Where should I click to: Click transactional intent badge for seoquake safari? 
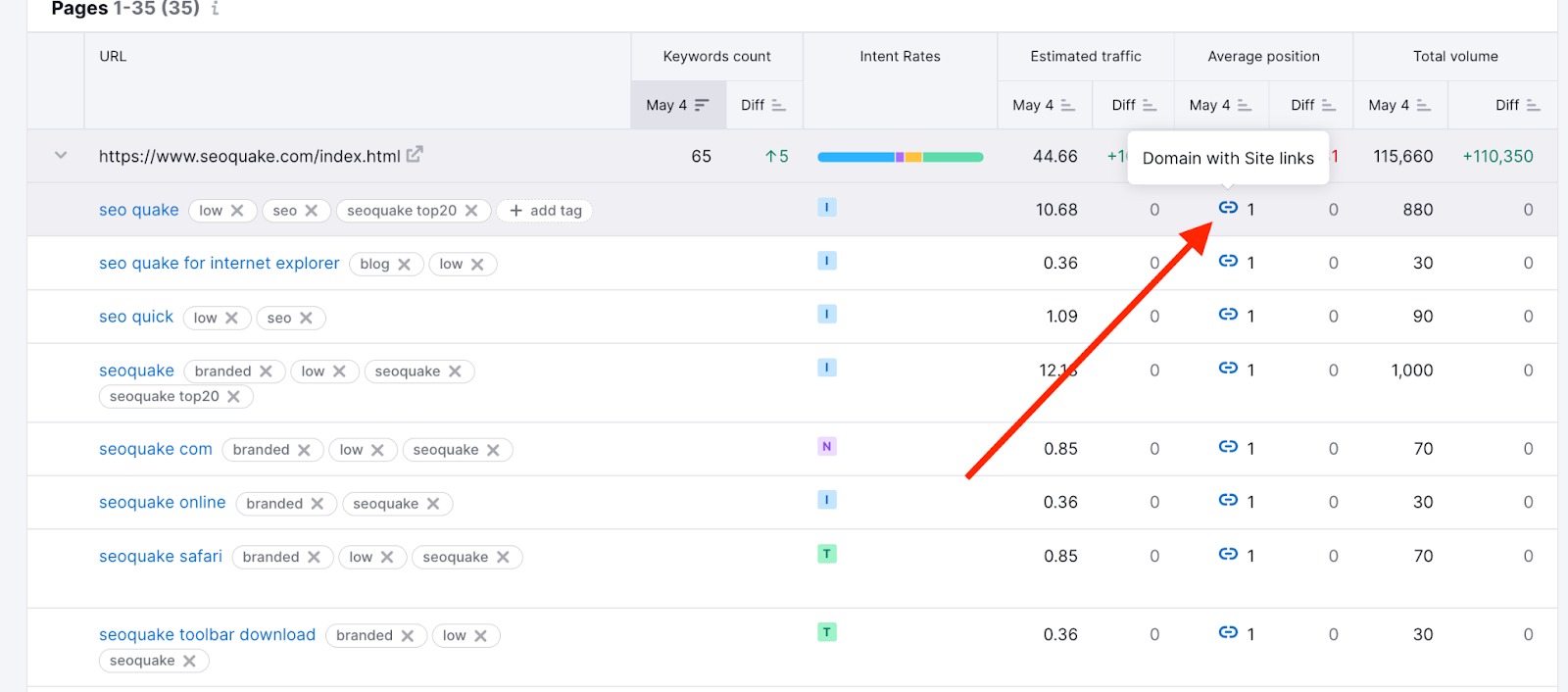827,555
